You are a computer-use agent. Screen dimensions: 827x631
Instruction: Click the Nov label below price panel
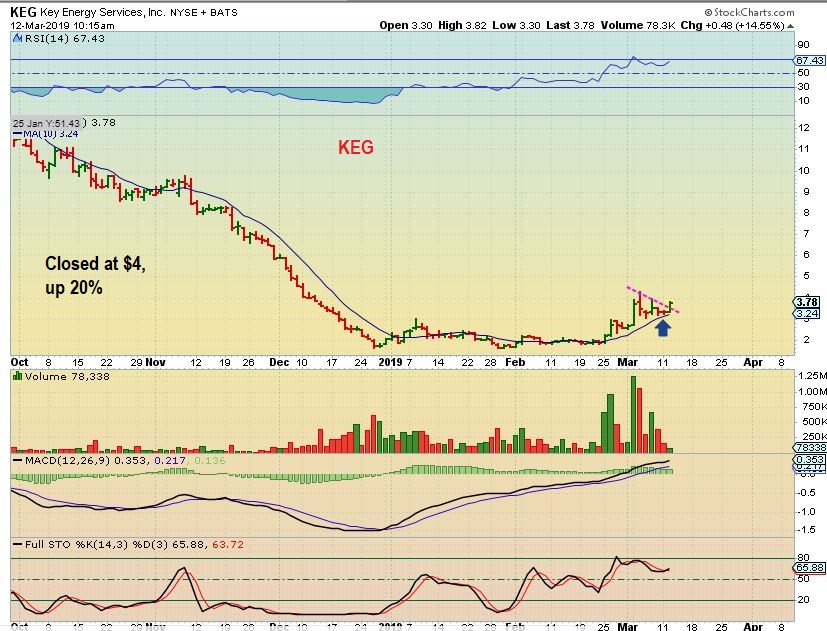156,362
